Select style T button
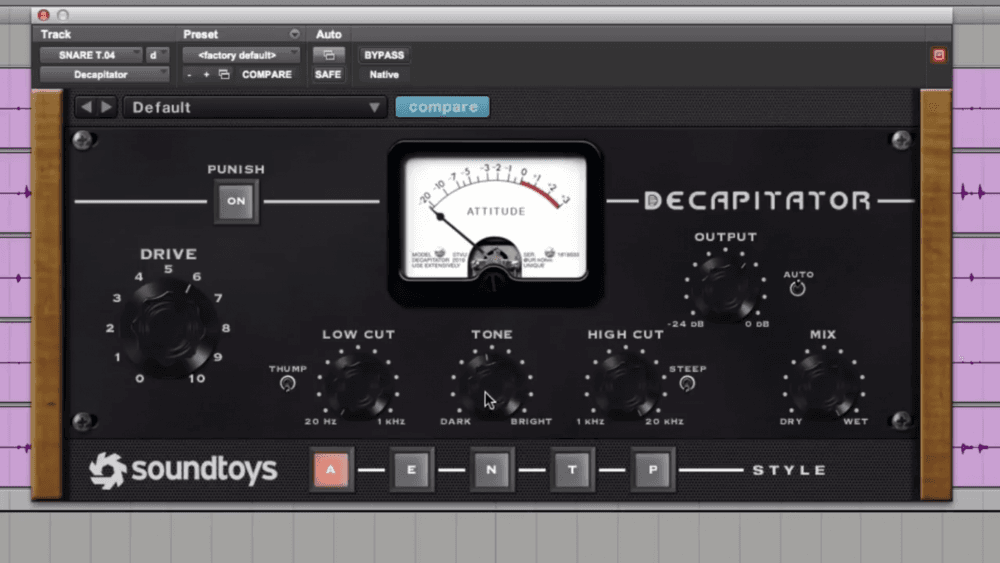The width and height of the screenshot is (1000, 563). 572,470
